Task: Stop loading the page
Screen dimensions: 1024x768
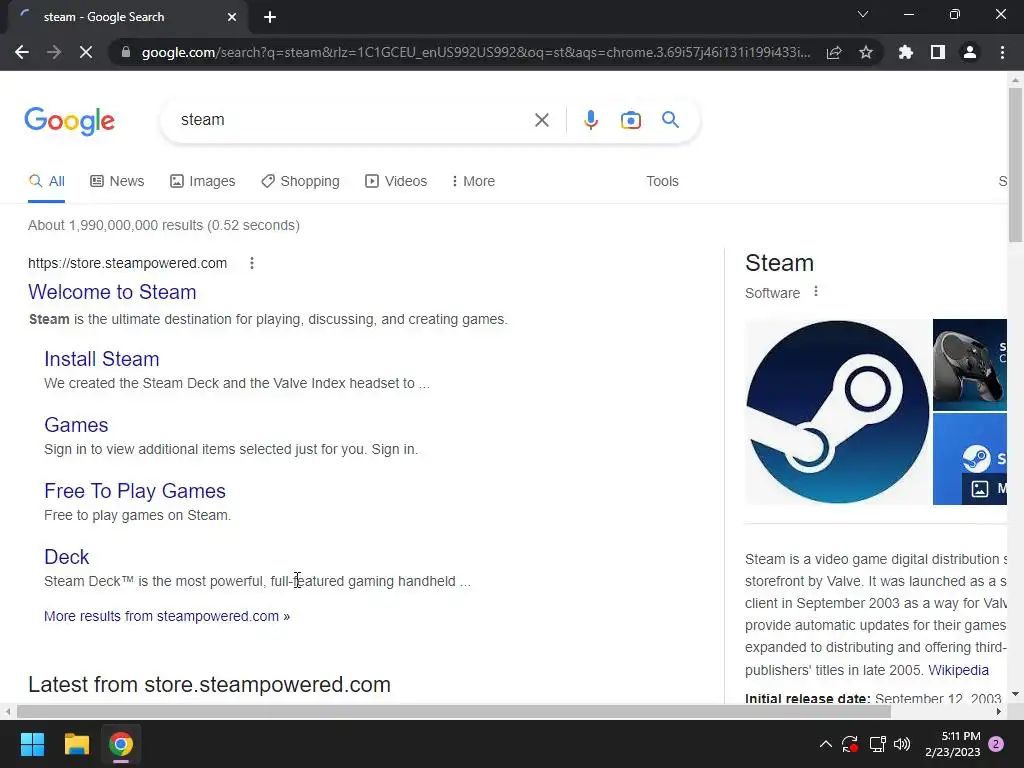Action: [x=86, y=52]
